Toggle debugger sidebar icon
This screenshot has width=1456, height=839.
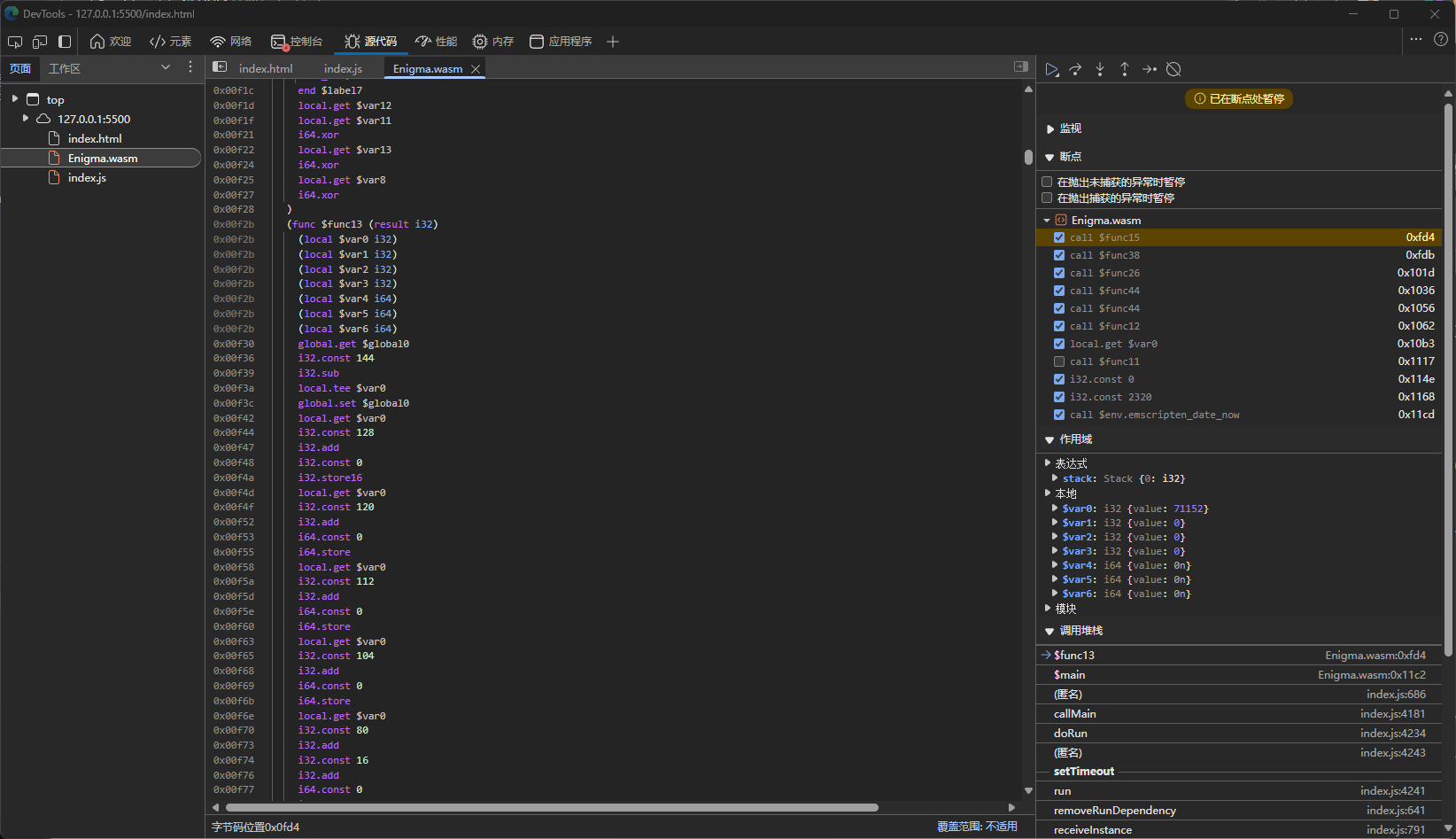(x=1021, y=66)
